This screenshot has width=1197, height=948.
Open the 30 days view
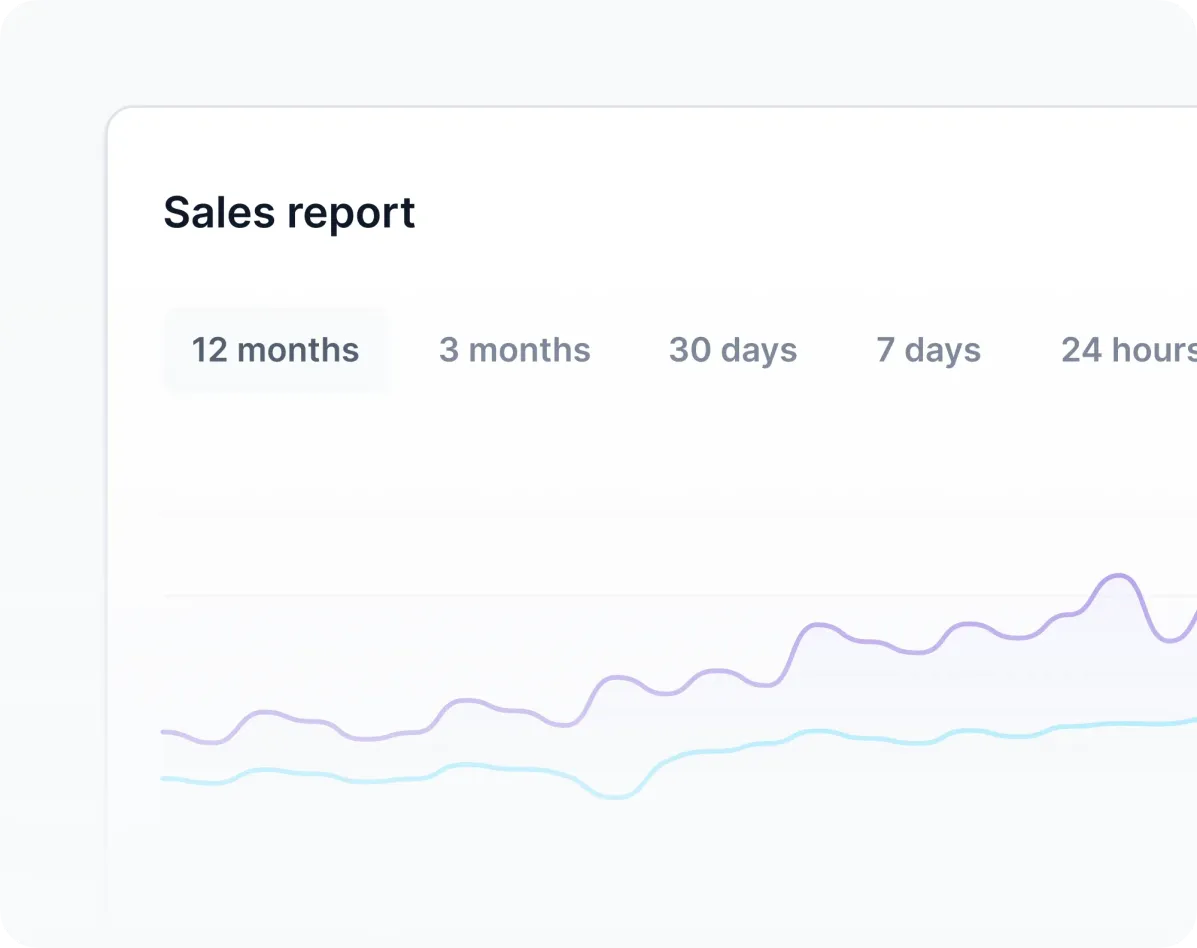coord(732,350)
